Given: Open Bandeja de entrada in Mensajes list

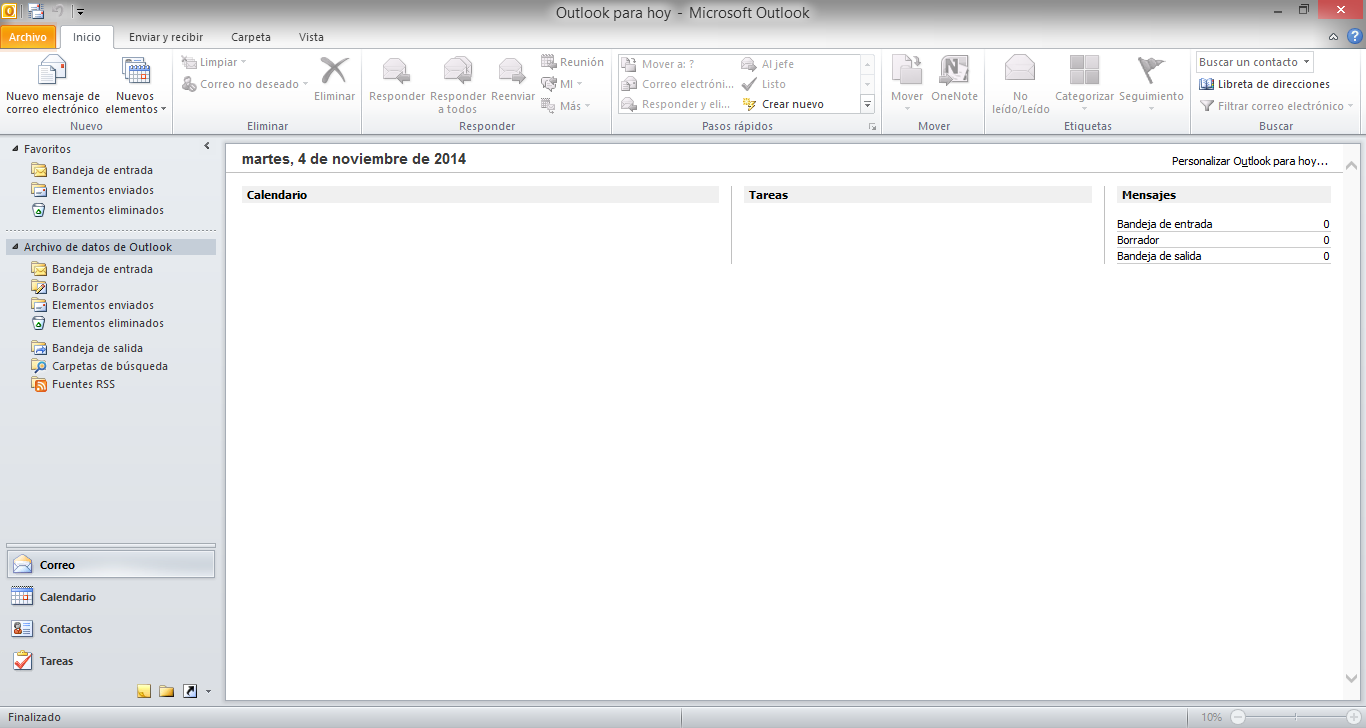Looking at the screenshot, I should [x=1164, y=224].
